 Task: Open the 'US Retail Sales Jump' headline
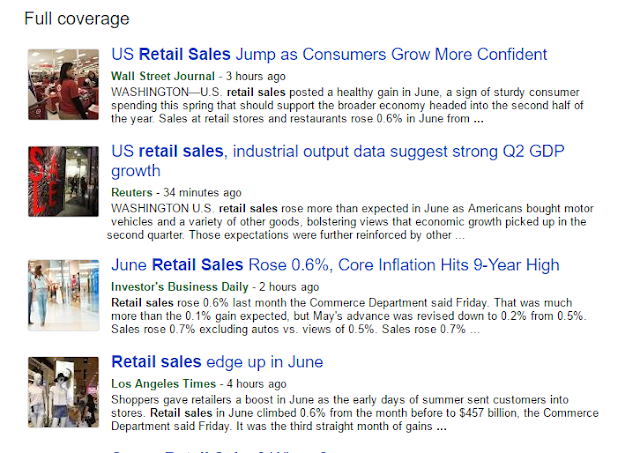[329, 54]
